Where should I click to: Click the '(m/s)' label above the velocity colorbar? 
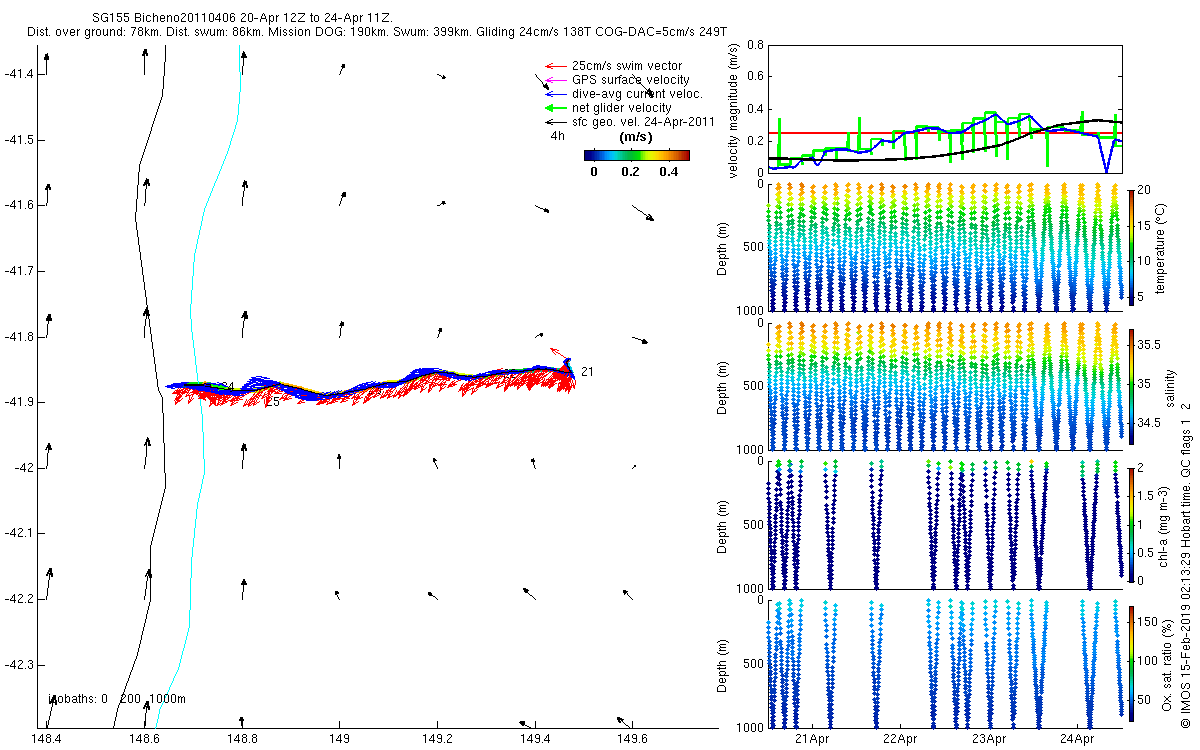point(636,137)
